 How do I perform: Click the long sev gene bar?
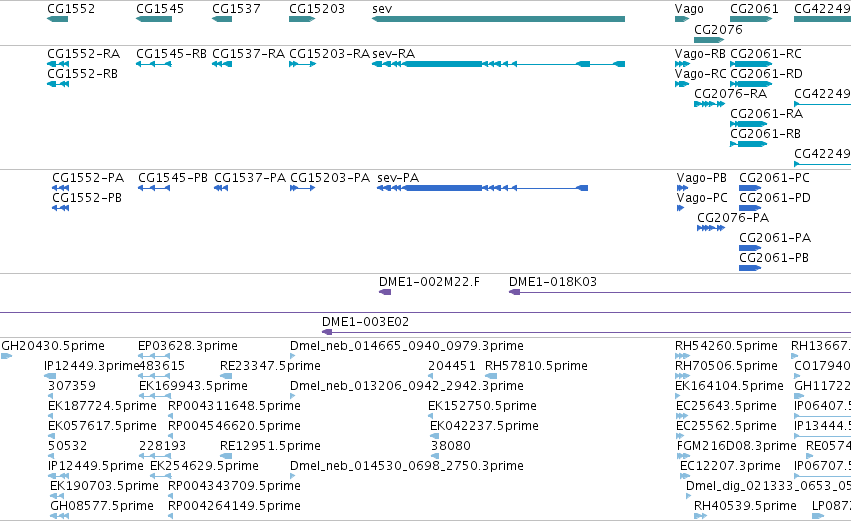pyautogui.click(x=498, y=19)
